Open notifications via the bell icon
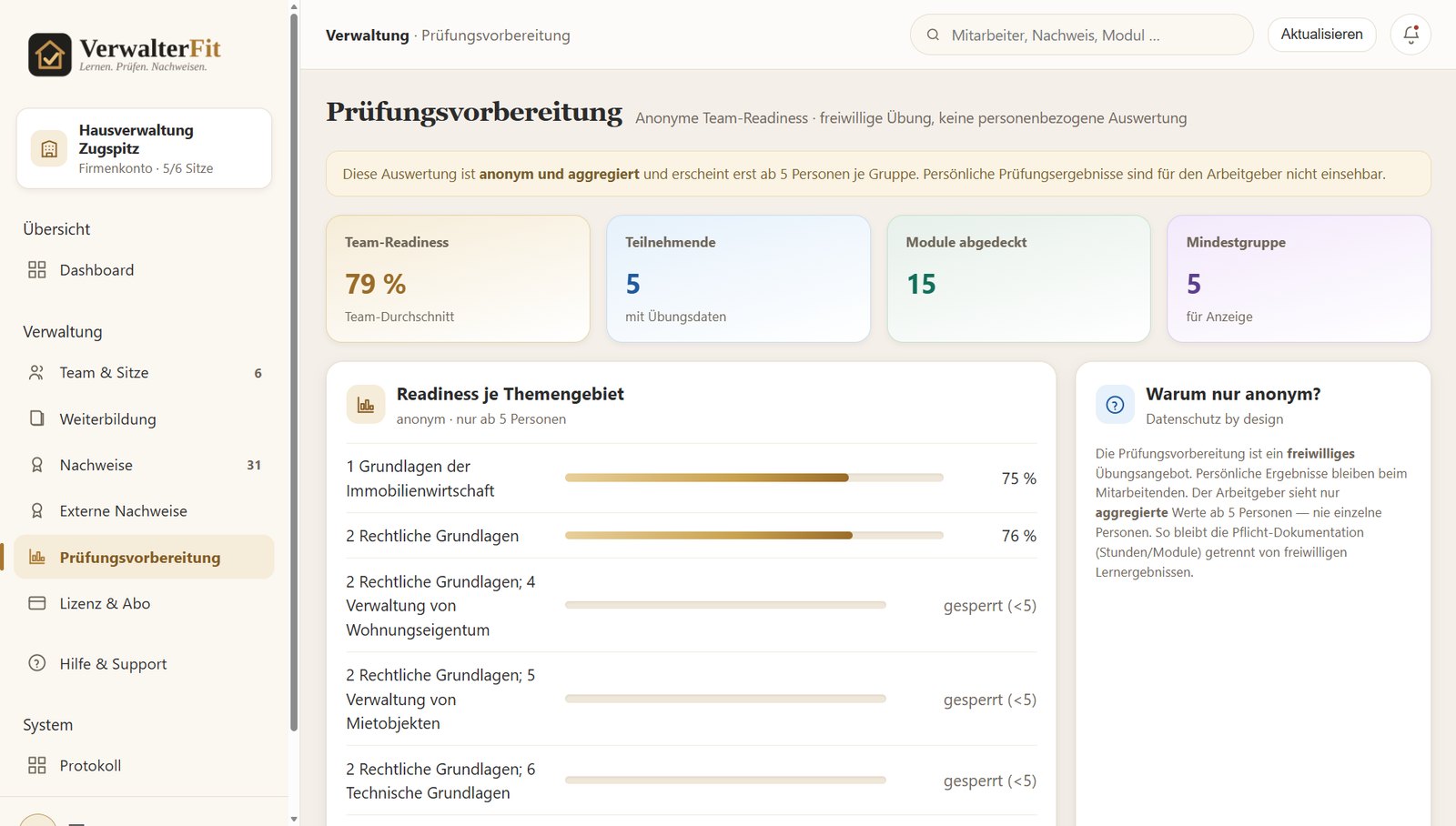The image size is (1456, 826). tap(1410, 35)
